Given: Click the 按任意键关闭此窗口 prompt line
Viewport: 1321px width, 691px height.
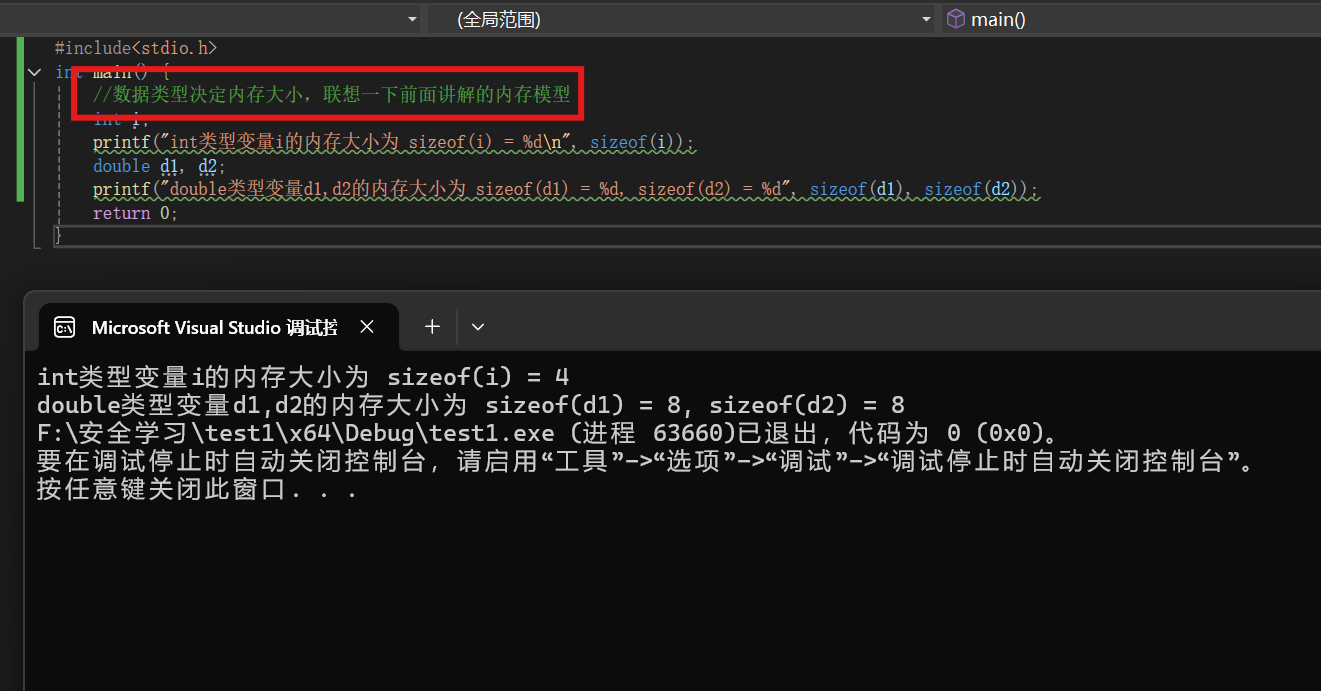Looking at the screenshot, I should click(196, 490).
